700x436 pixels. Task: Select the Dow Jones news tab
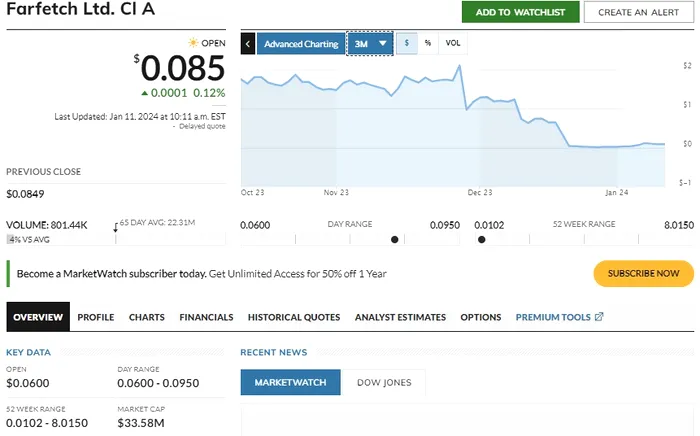click(x=384, y=383)
